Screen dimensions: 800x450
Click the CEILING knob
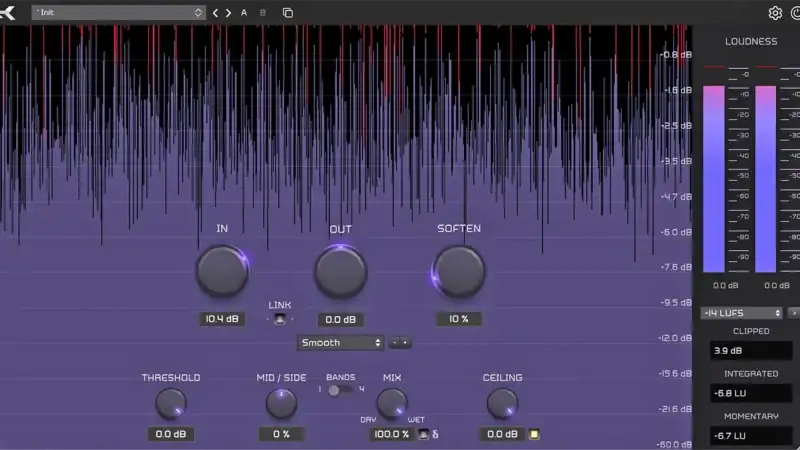[502, 404]
